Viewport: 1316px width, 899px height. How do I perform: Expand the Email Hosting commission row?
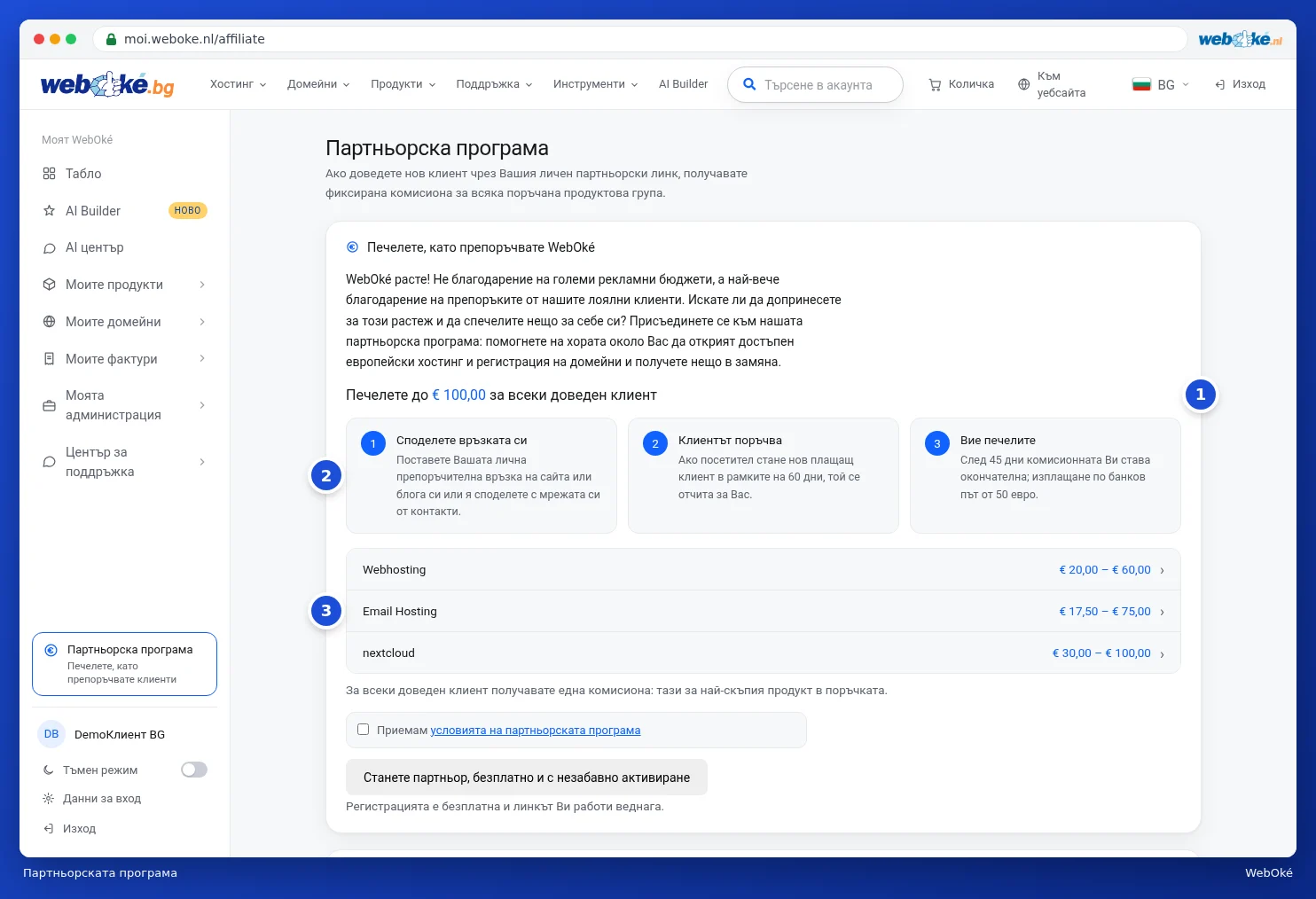click(763, 612)
